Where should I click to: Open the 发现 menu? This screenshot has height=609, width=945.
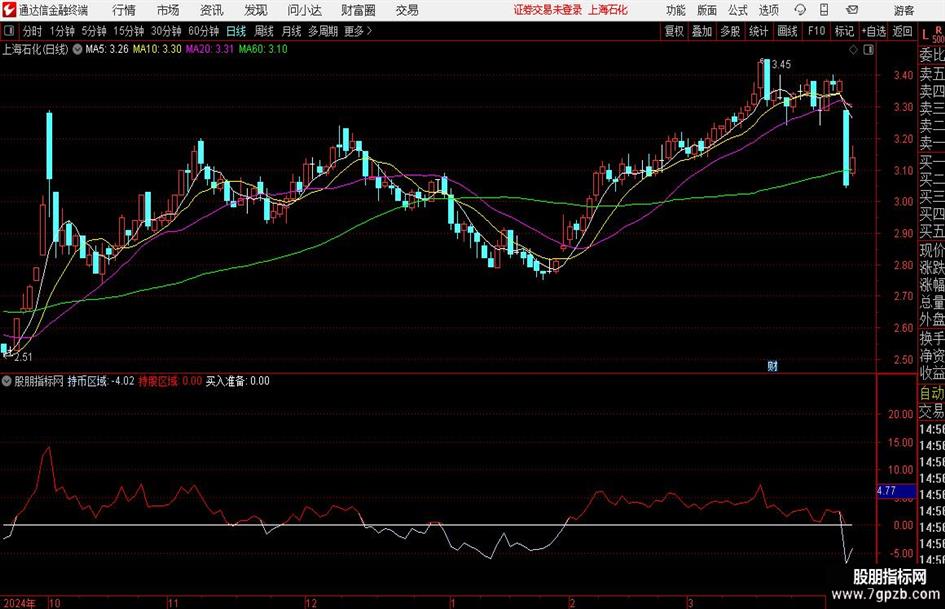[256, 10]
